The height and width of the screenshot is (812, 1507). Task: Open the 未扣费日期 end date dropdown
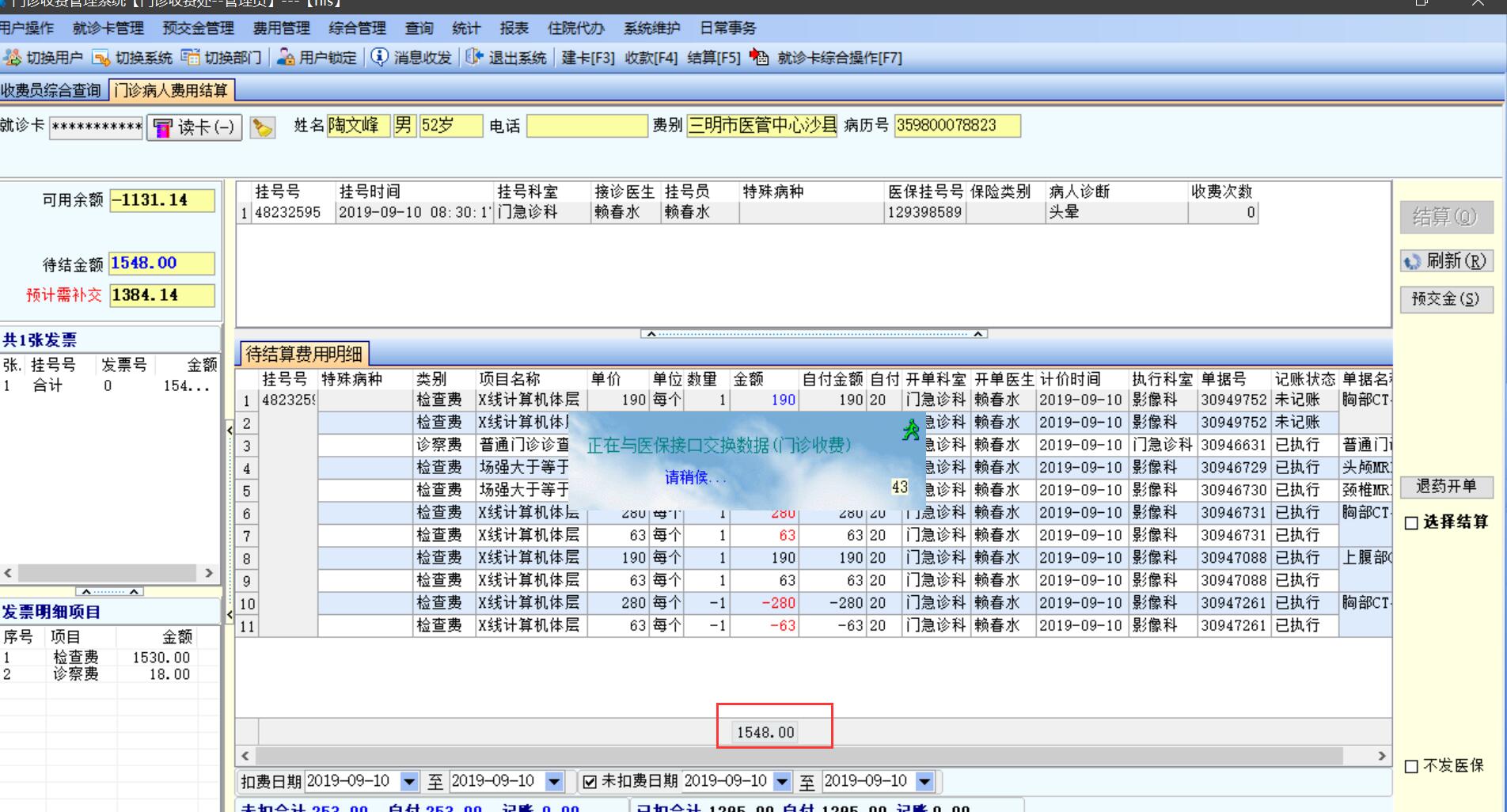point(924,782)
